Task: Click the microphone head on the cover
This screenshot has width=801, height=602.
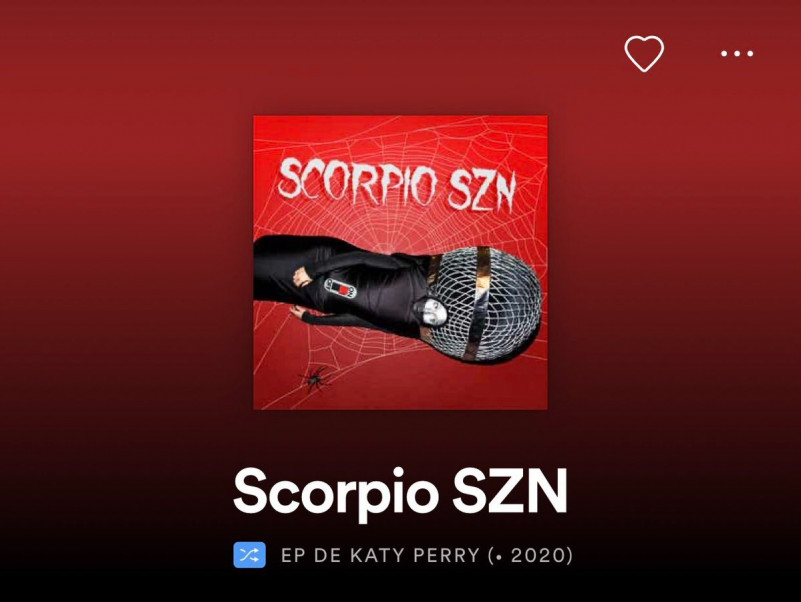Action: [483, 305]
